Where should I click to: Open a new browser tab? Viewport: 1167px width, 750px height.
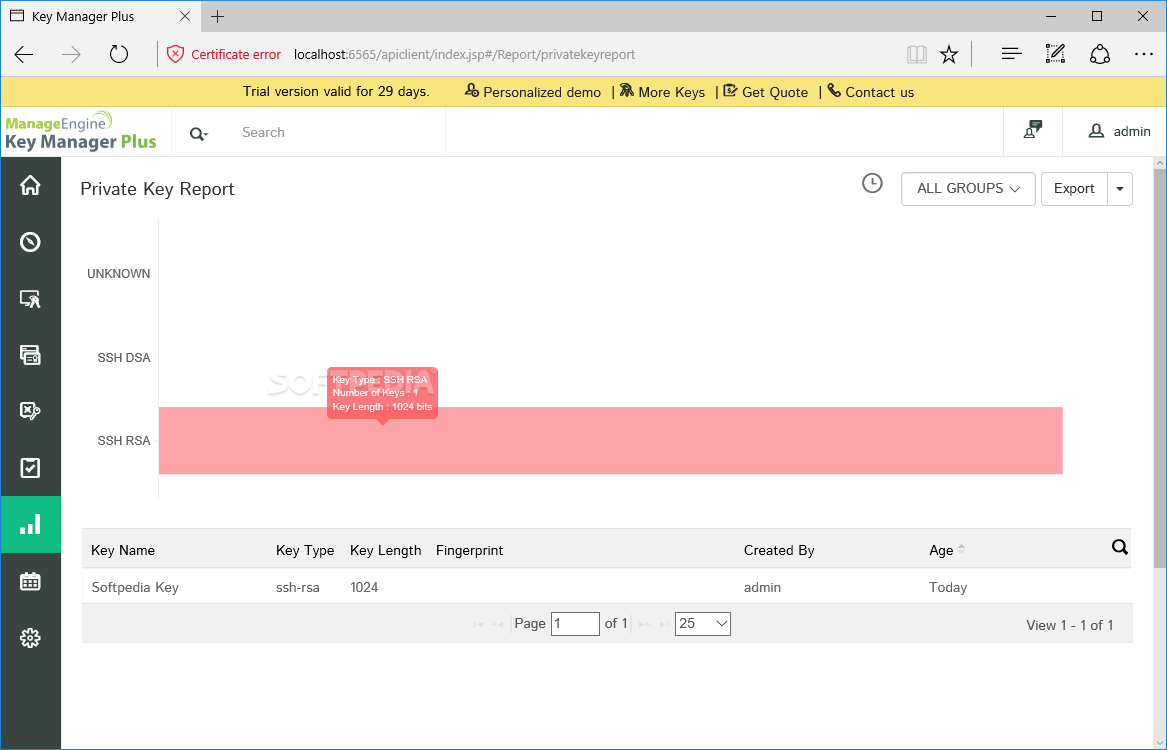coord(217,16)
